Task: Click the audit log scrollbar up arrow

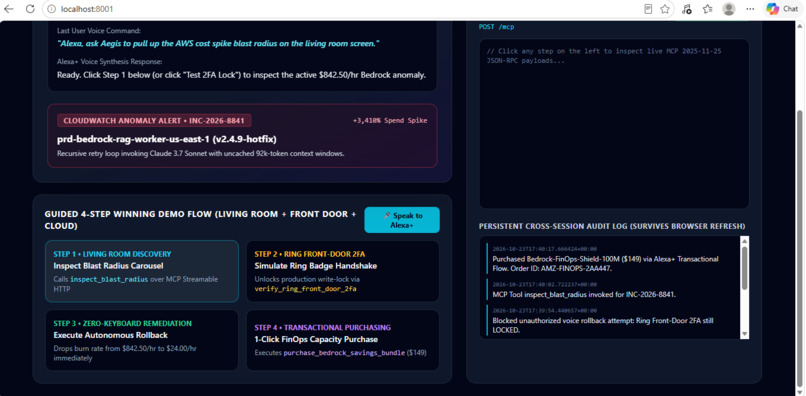Action: point(744,241)
